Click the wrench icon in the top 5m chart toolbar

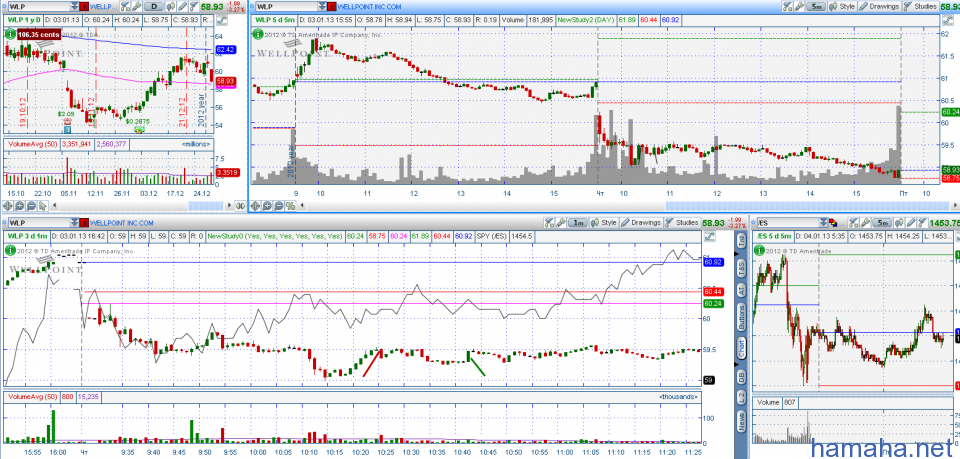point(799,6)
